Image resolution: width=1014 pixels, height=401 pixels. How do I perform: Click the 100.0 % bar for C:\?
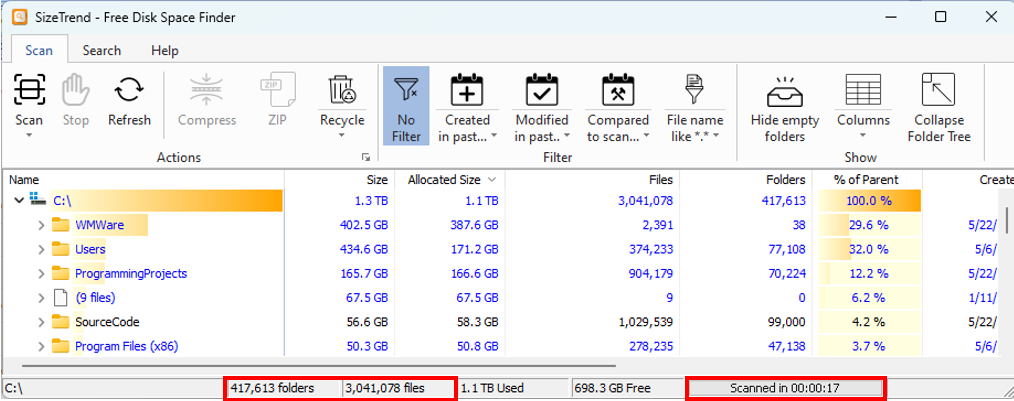[868, 201]
